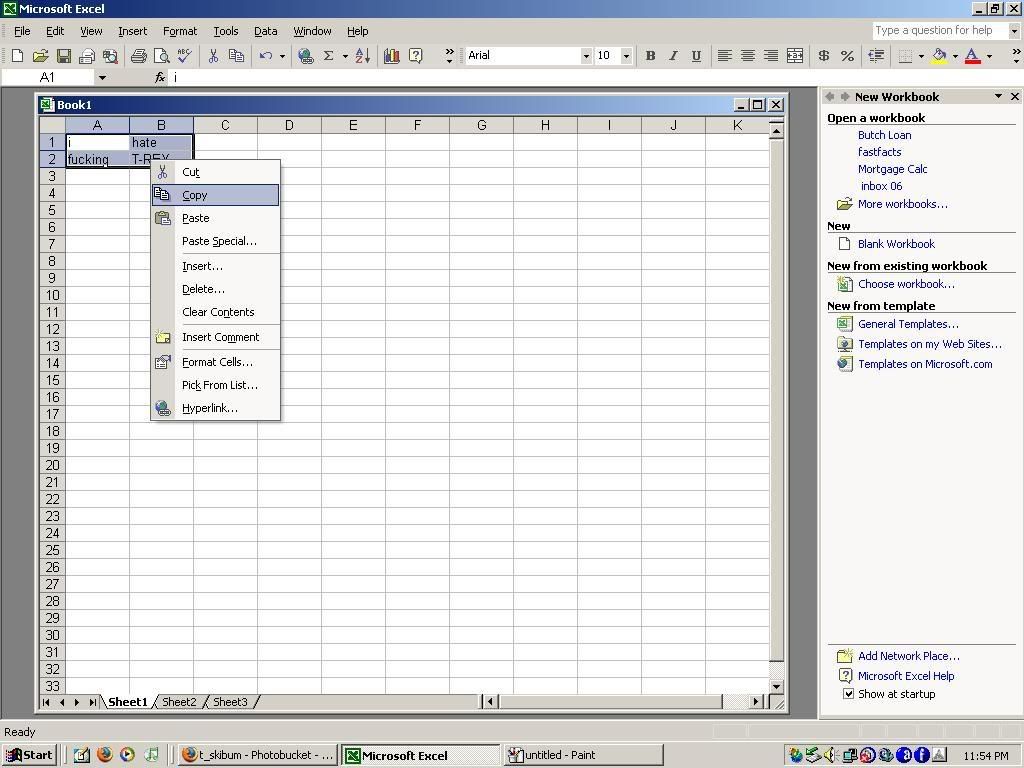Open the Chart Wizard icon
1024x768 pixels.
(x=391, y=56)
